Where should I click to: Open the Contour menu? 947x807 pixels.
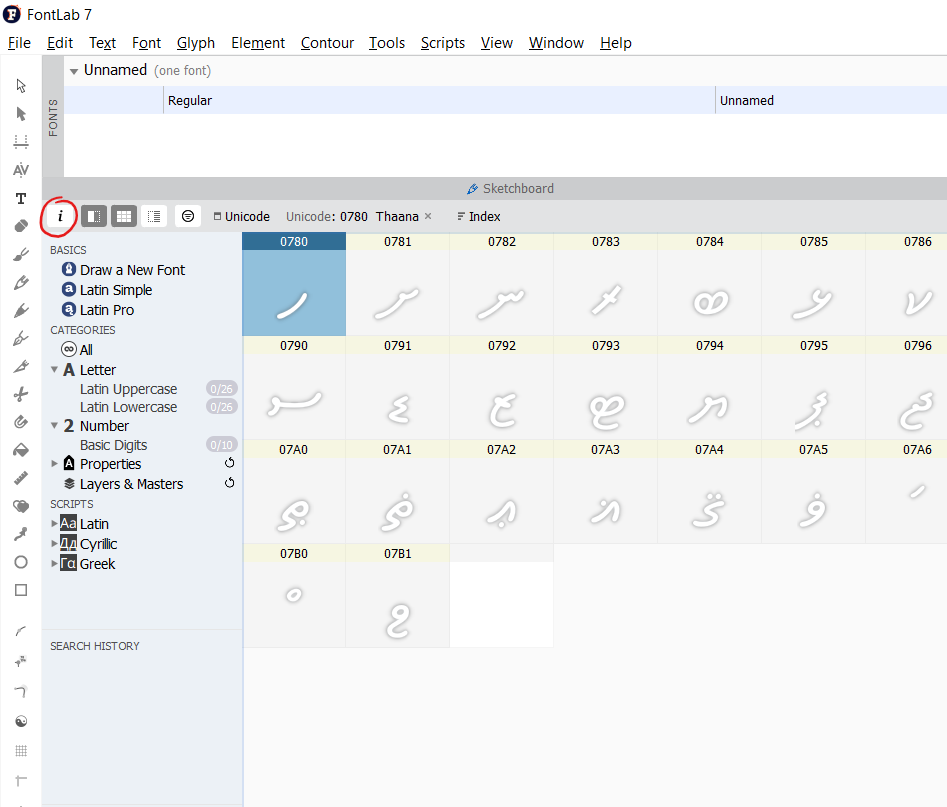327,43
